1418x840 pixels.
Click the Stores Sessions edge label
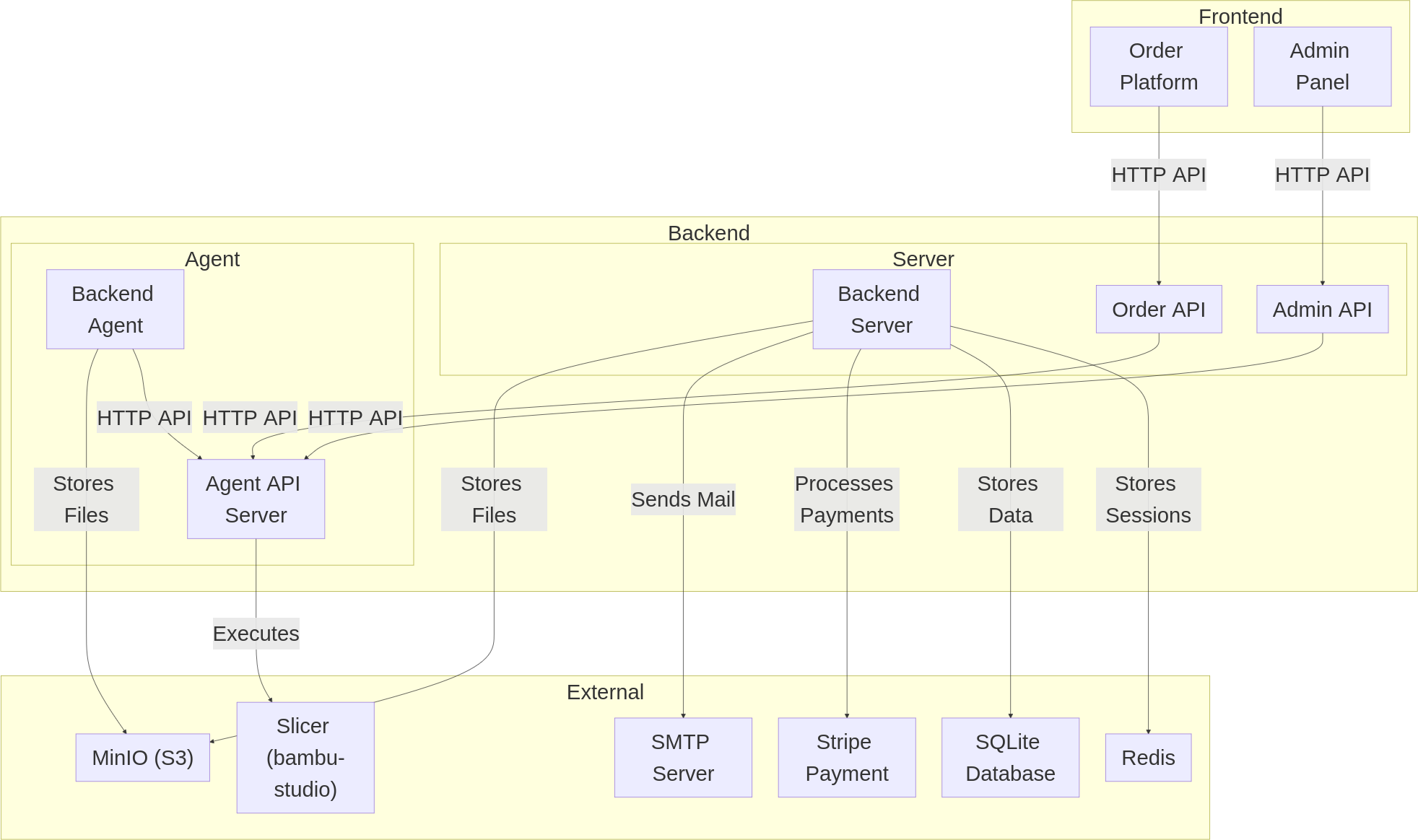pyautogui.click(x=1148, y=499)
